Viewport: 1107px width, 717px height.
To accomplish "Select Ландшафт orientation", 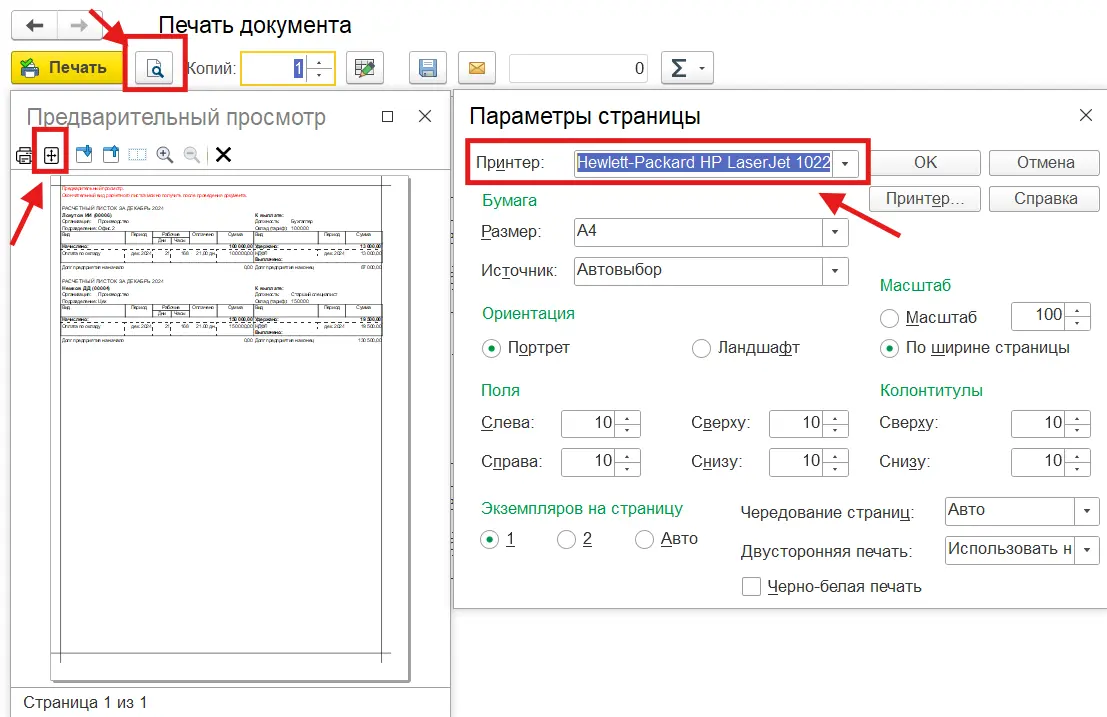I will coord(700,348).
